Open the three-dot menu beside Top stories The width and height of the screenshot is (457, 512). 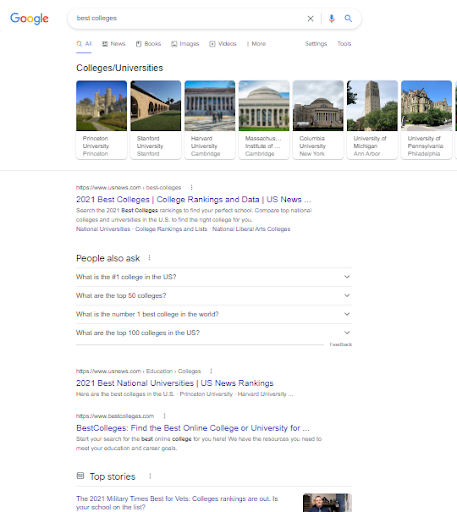coord(150,476)
